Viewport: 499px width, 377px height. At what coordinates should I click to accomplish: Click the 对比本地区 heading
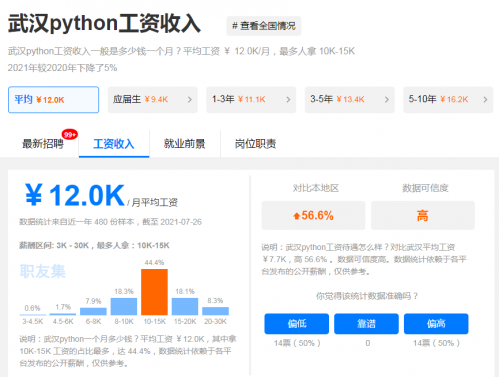point(316,188)
